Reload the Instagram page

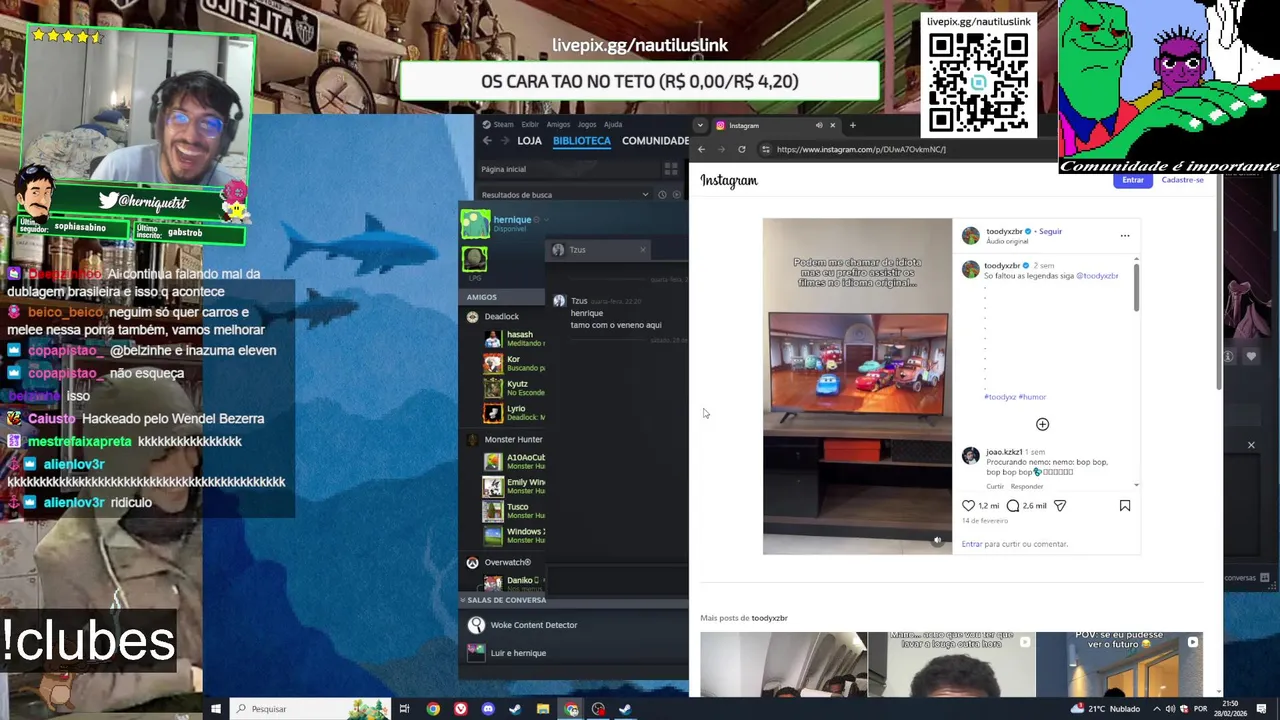point(741,149)
